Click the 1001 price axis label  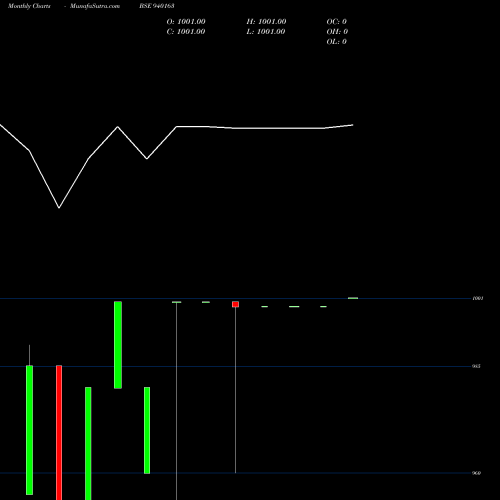(x=478, y=298)
